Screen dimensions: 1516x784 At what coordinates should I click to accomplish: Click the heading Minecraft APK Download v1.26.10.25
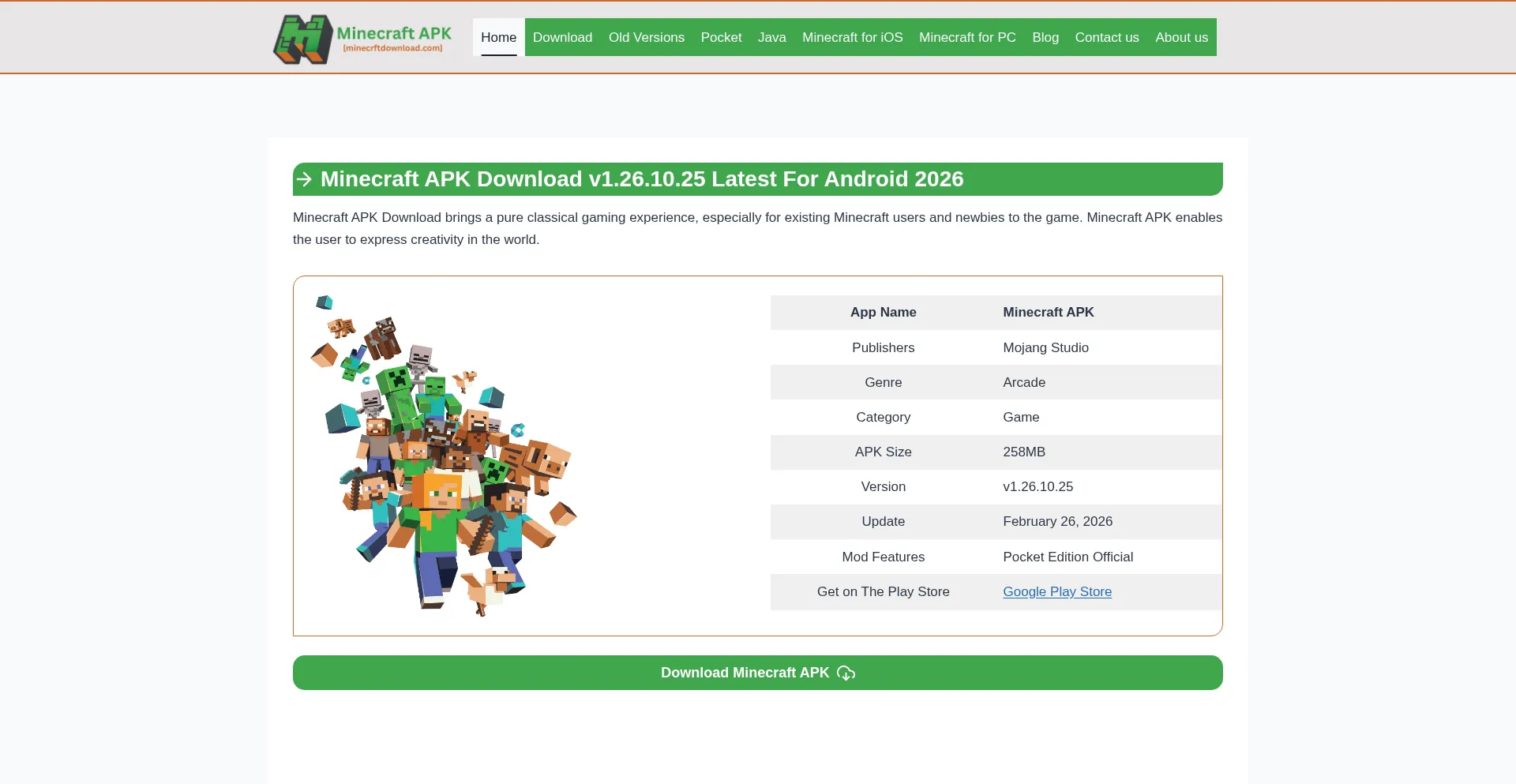(x=642, y=179)
